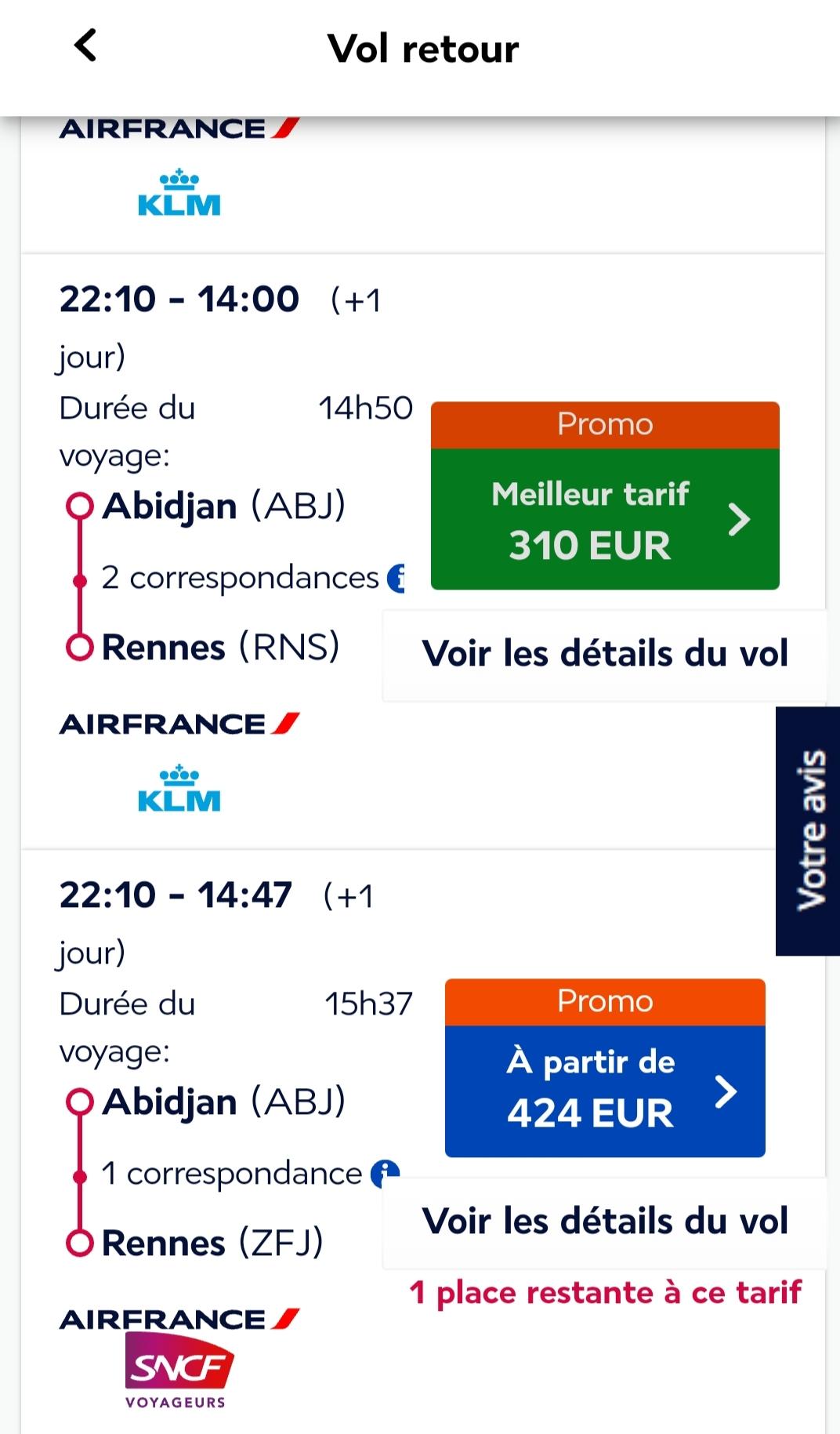Tap the Promo badge above 310 EUR
Image resolution: width=840 pixels, height=1434 pixels.
604,425
